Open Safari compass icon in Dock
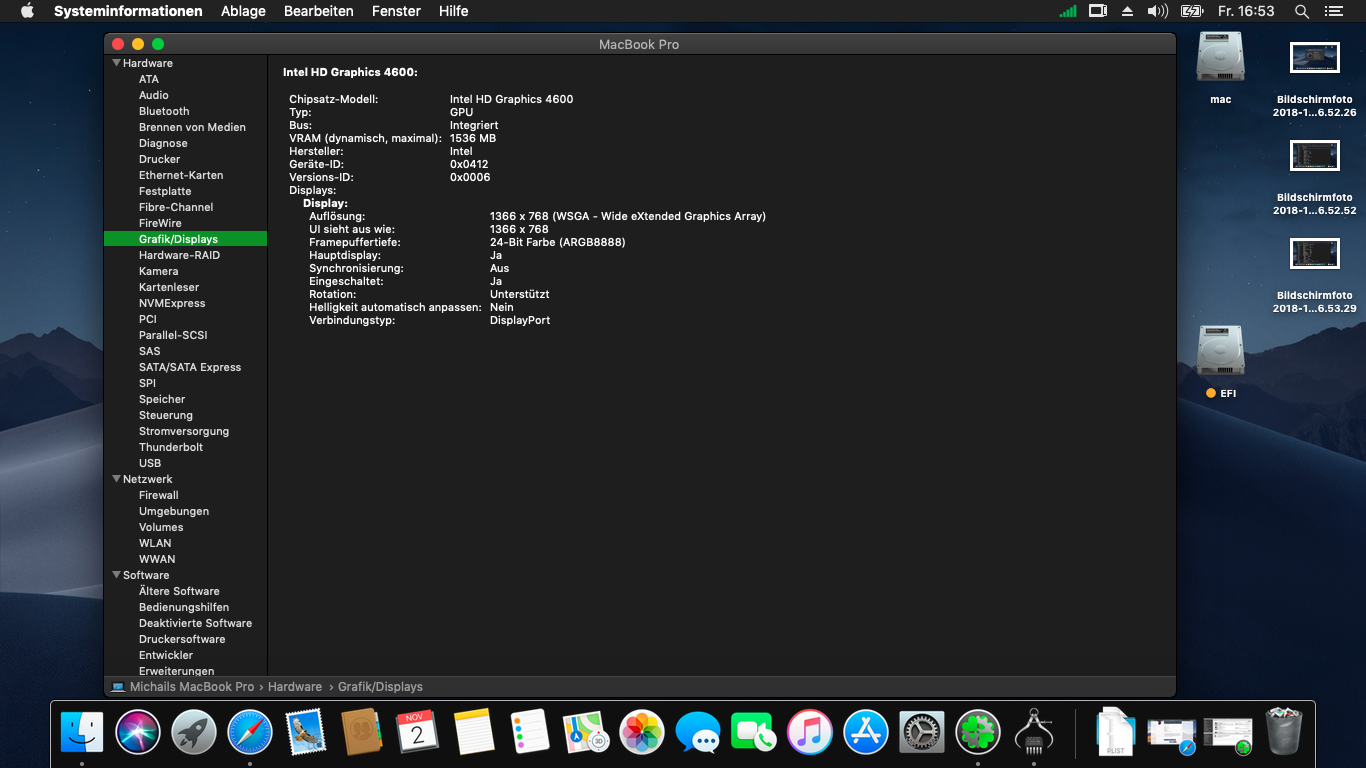The width and height of the screenshot is (1366, 768). [x=250, y=732]
